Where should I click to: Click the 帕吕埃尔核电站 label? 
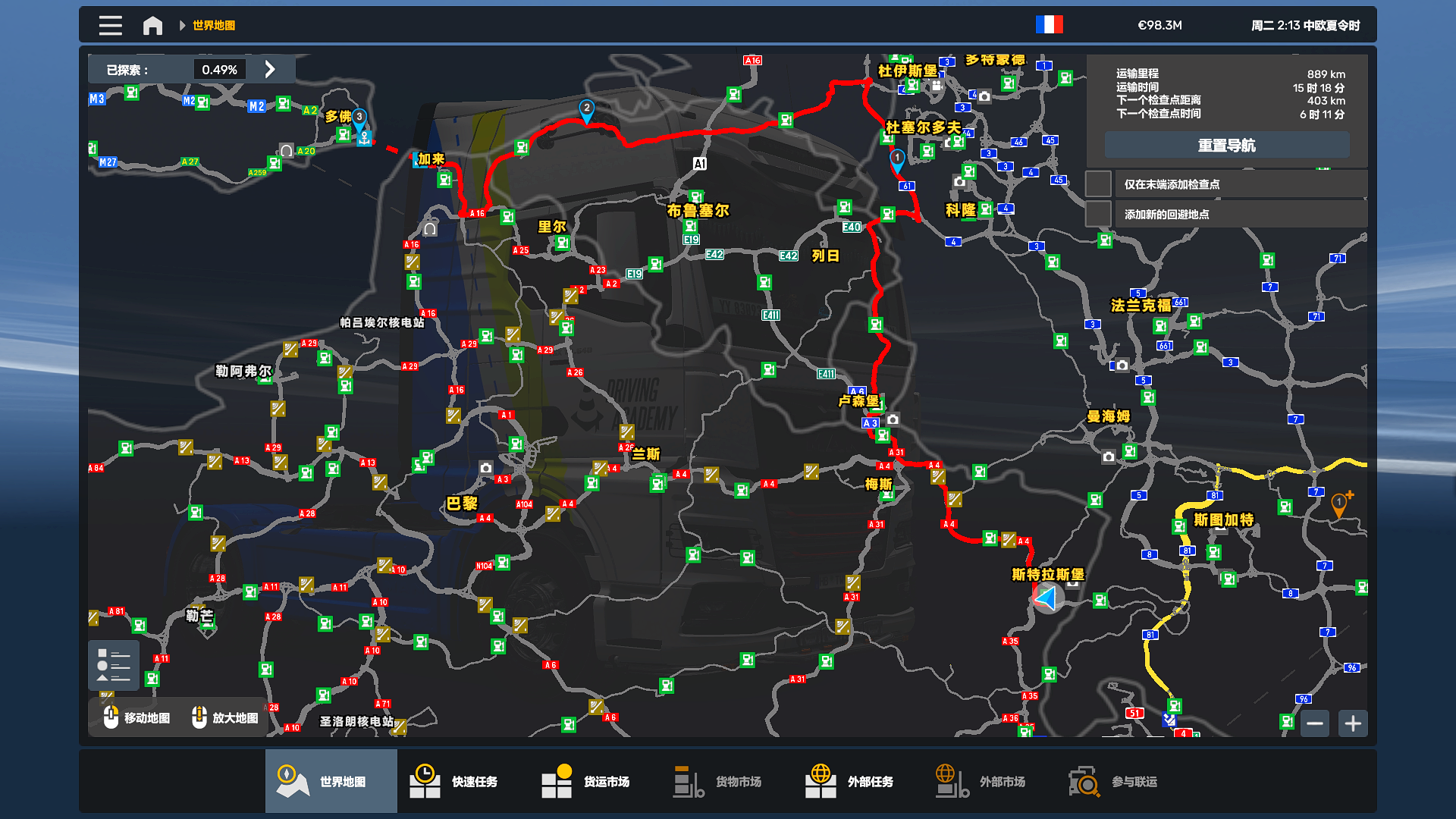click(x=382, y=322)
